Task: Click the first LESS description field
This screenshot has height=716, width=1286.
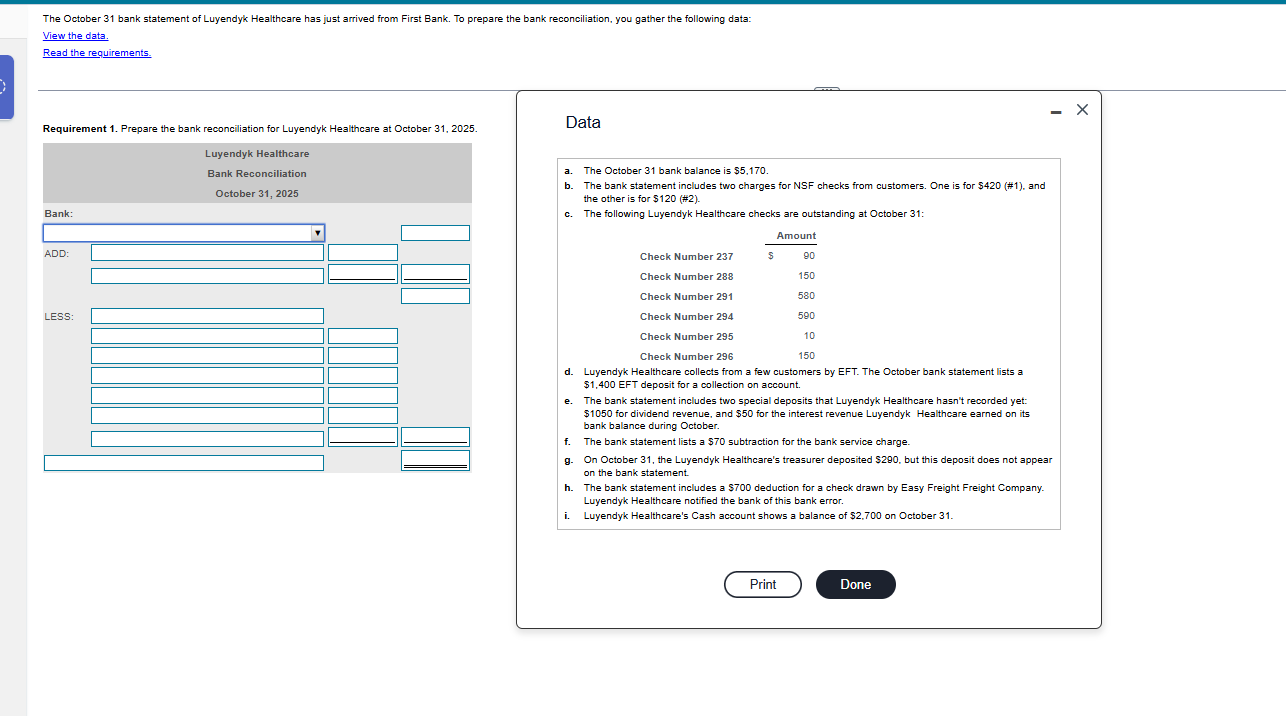Action: coord(207,315)
